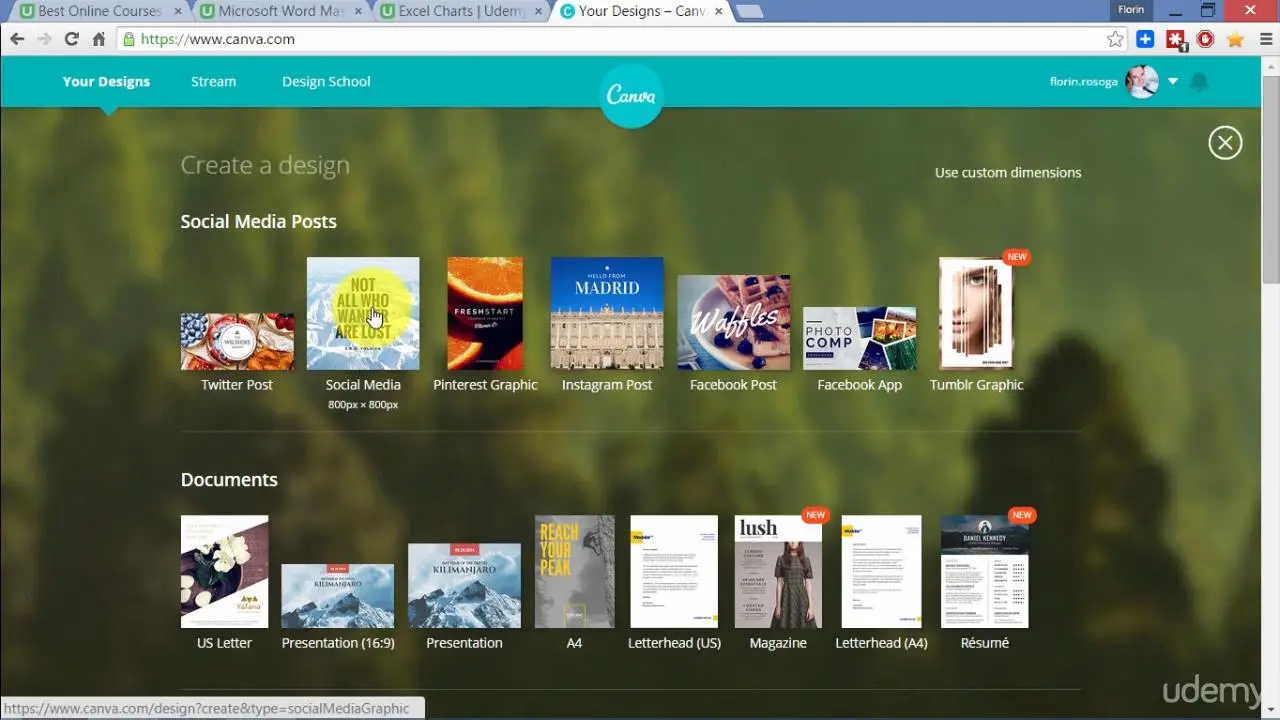
Task: Bookmark this page with the star icon
Action: pyautogui.click(x=1115, y=39)
